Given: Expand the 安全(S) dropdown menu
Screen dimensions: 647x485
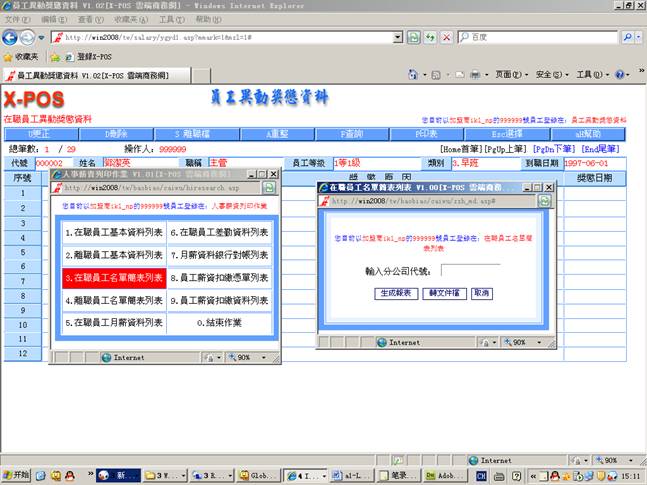Looking at the screenshot, I should pyautogui.click(x=551, y=75).
